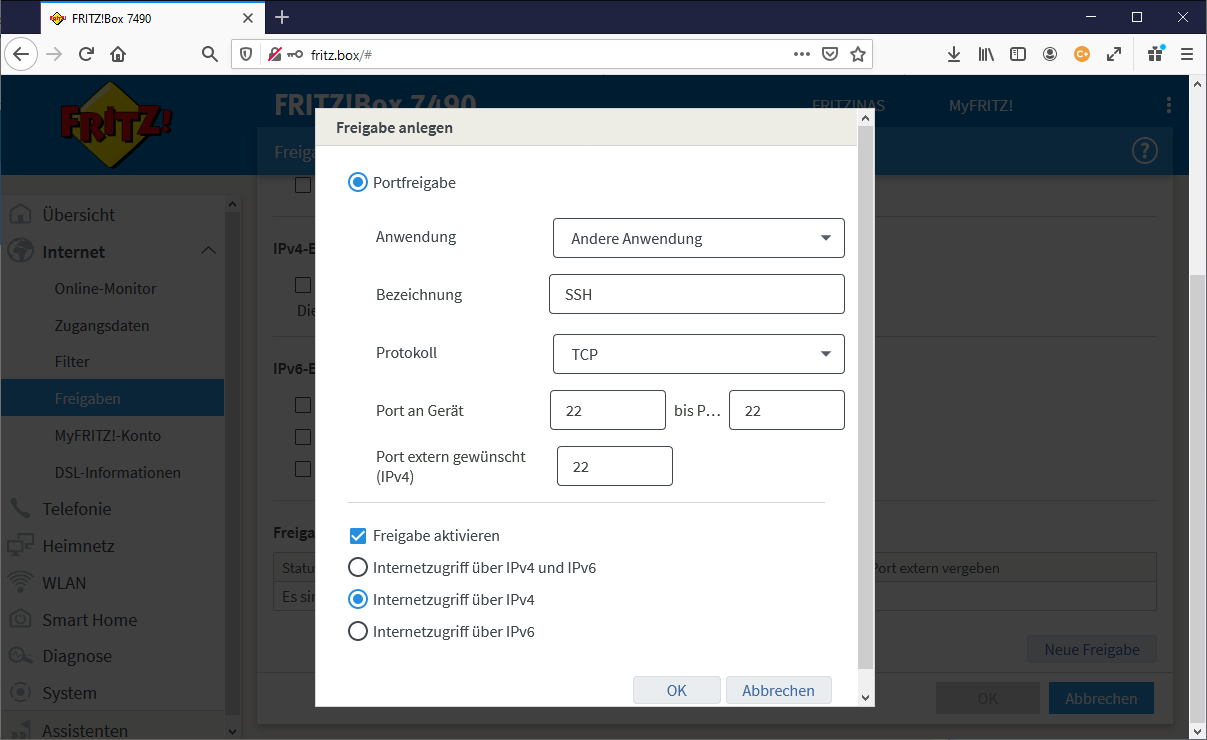This screenshot has height=740, width=1207.
Task: Click the browser forward arrow
Action: (54, 54)
